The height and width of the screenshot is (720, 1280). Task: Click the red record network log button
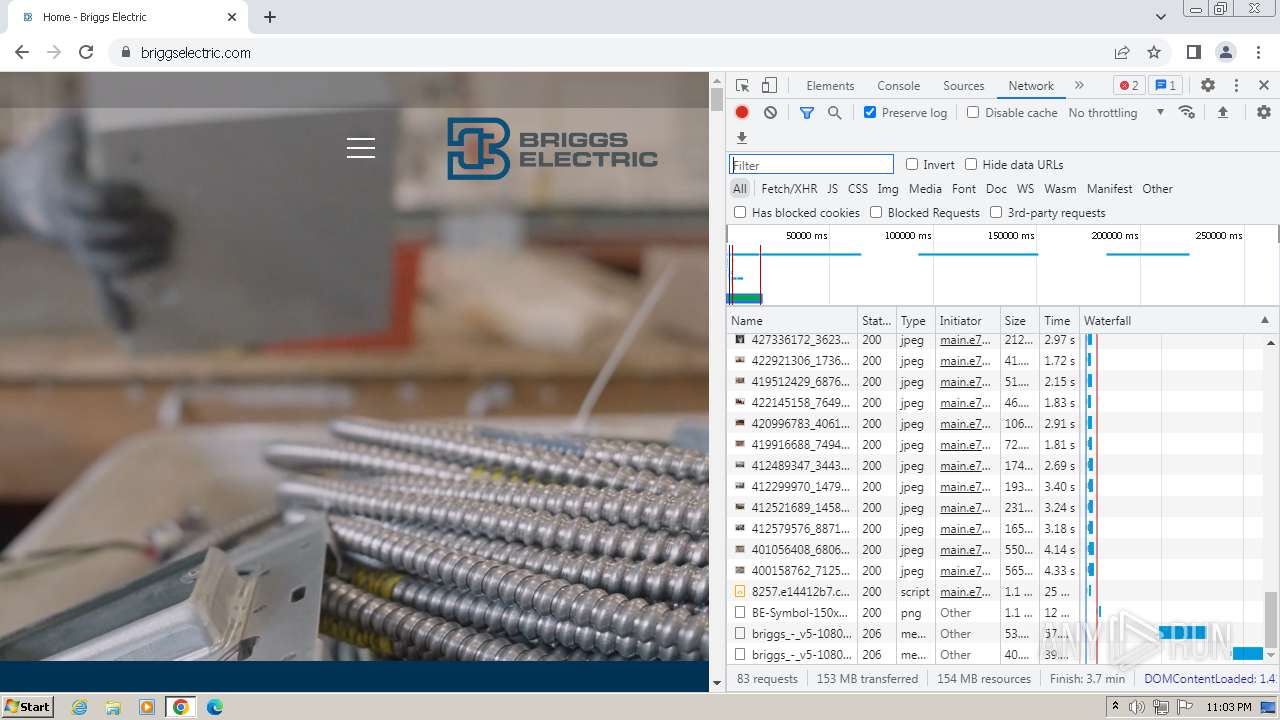tap(742, 113)
